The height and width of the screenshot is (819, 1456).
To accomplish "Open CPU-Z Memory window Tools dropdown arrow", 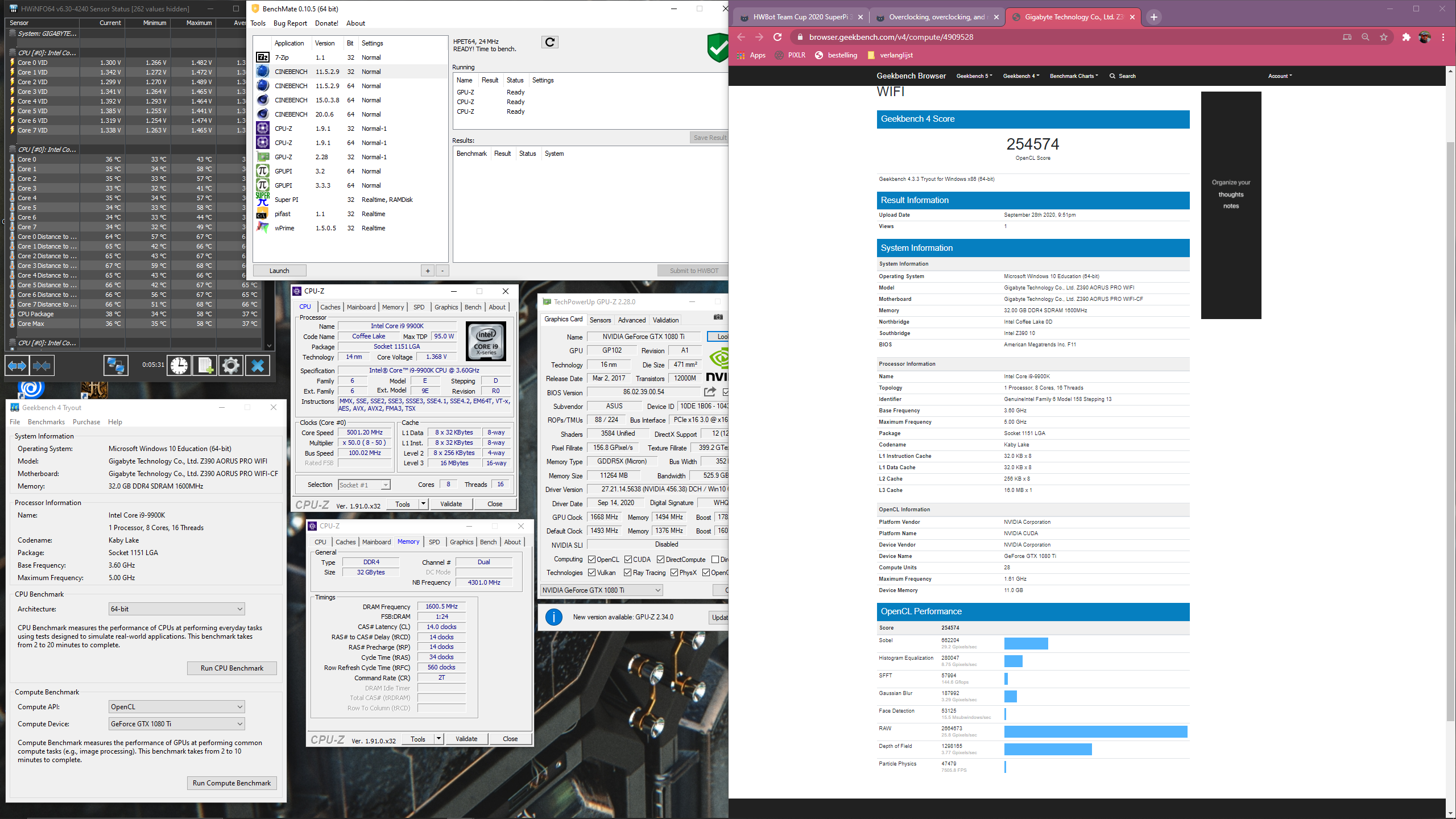I will click(439, 739).
